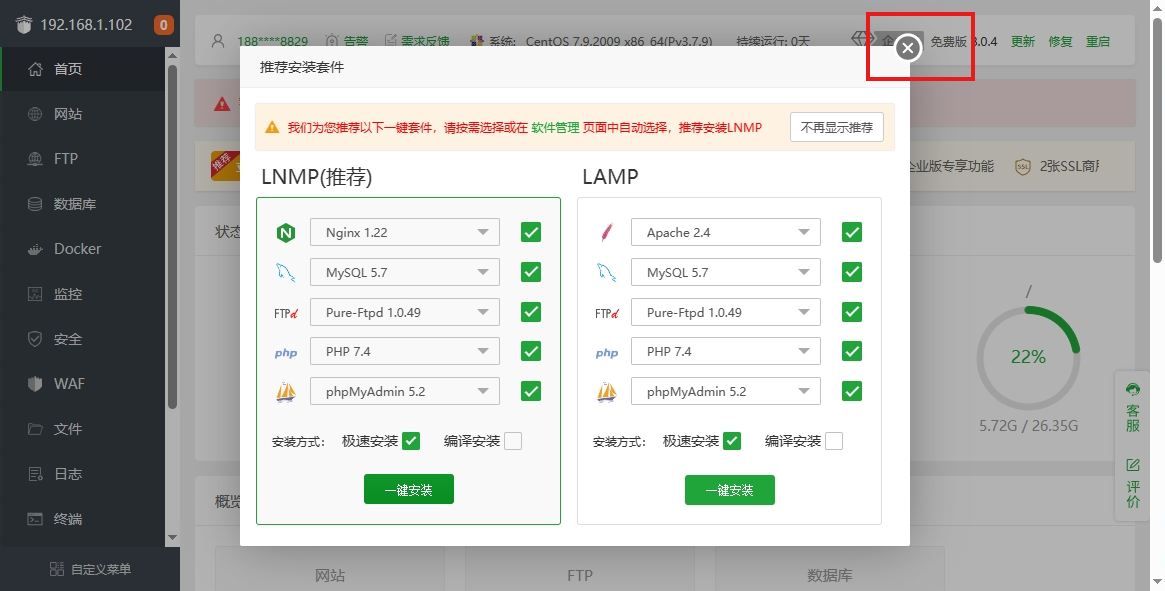Open 监控 in the sidebar
This screenshot has height=591, width=1165.
click(82, 294)
